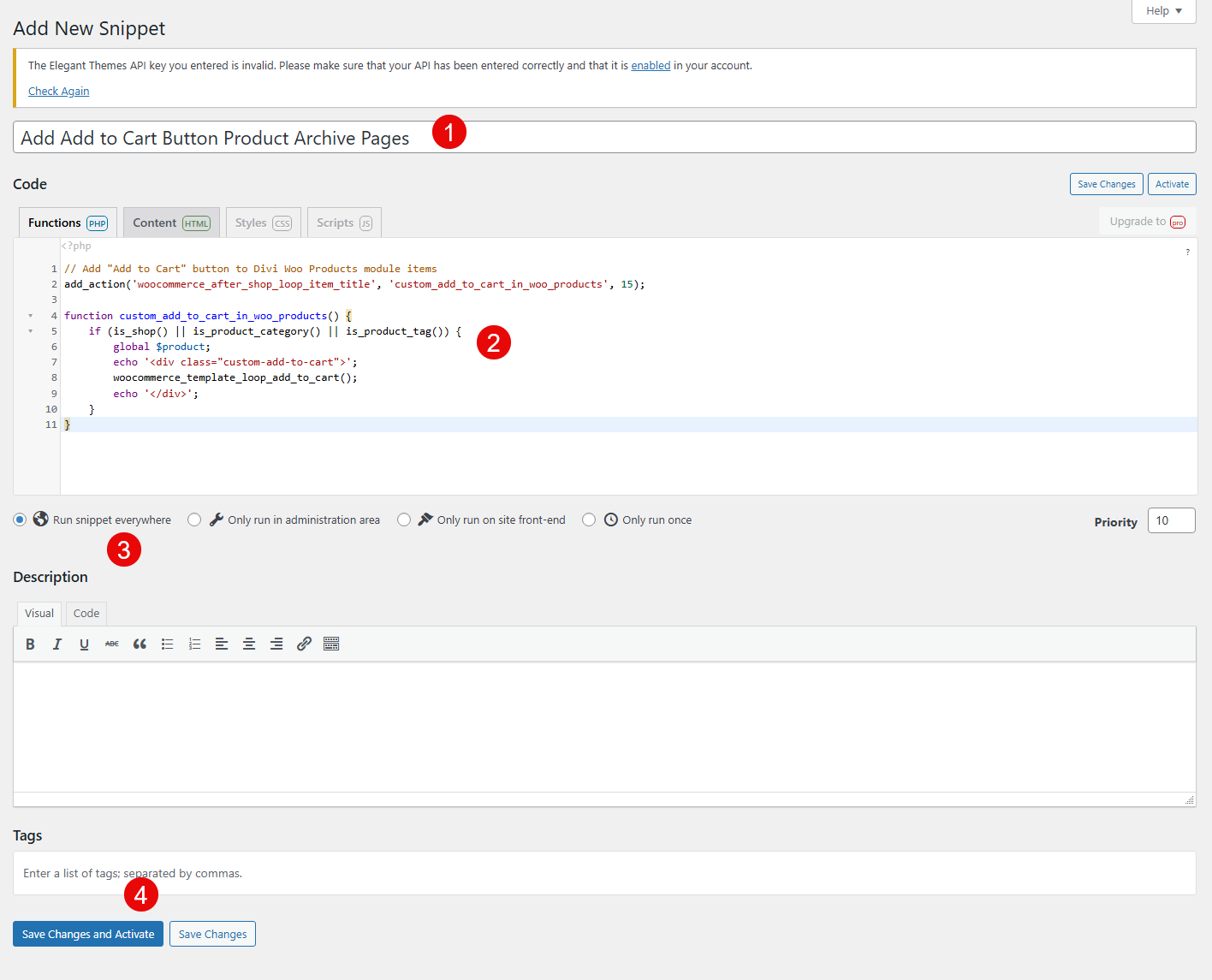Switch to Functions PHP tab

click(68, 223)
